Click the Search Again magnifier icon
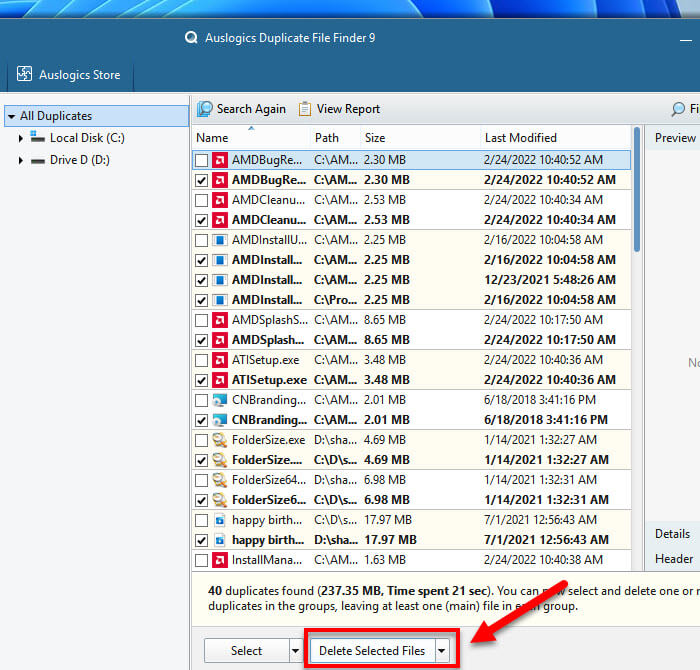 pos(205,108)
